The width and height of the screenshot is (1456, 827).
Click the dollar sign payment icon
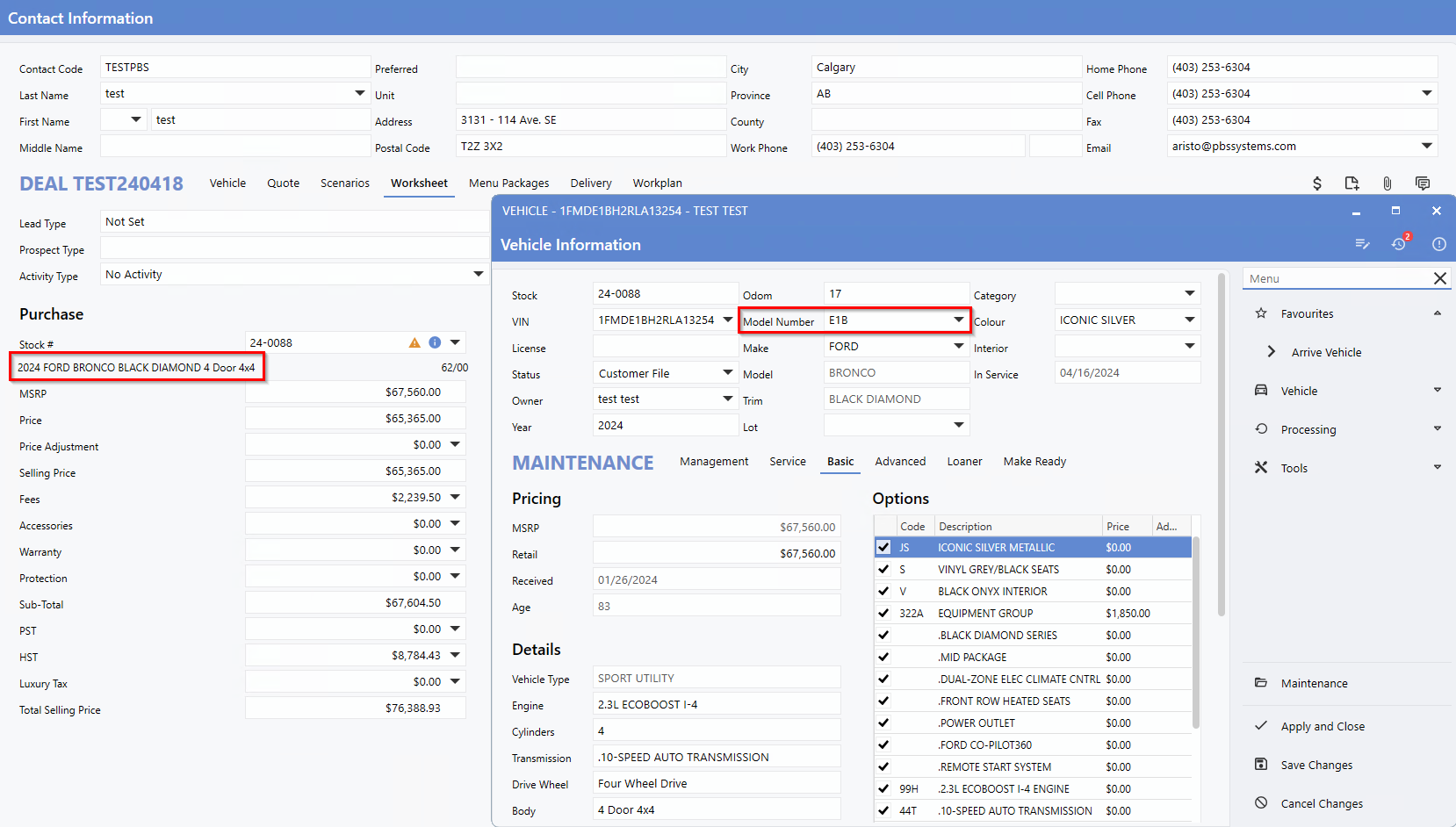pyautogui.click(x=1316, y=183)
